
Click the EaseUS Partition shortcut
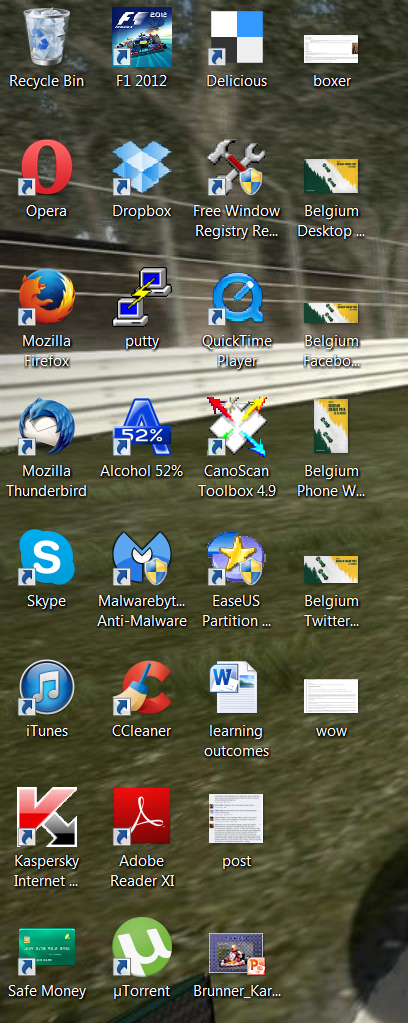(236, 558)
